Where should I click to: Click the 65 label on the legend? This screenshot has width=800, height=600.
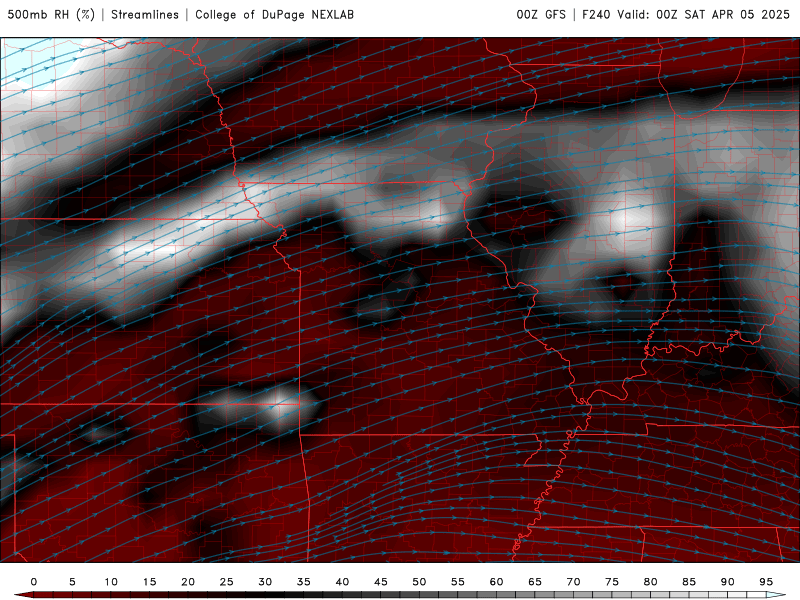point(535,582)
